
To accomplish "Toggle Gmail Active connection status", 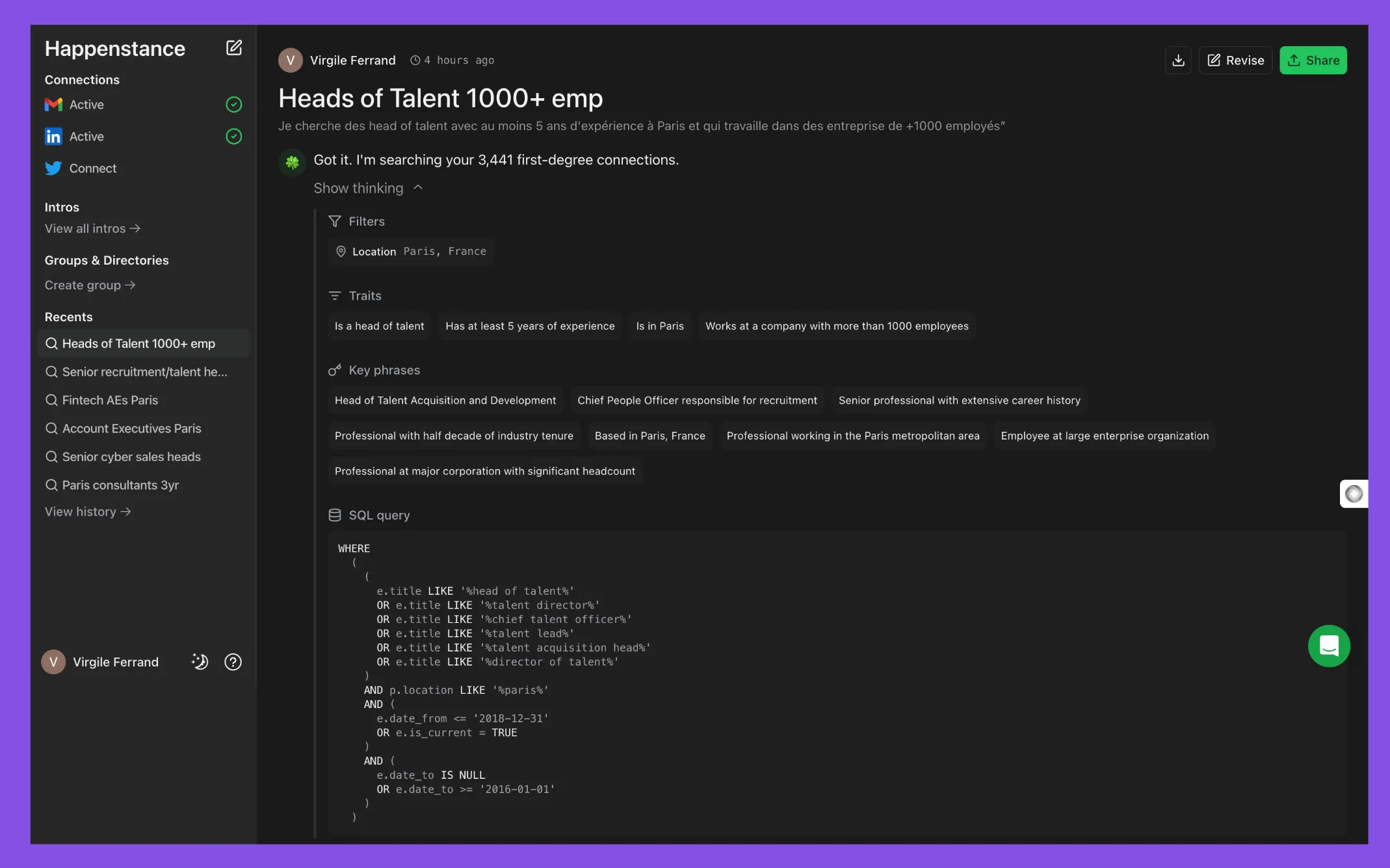I will click(x=233, y=104).
